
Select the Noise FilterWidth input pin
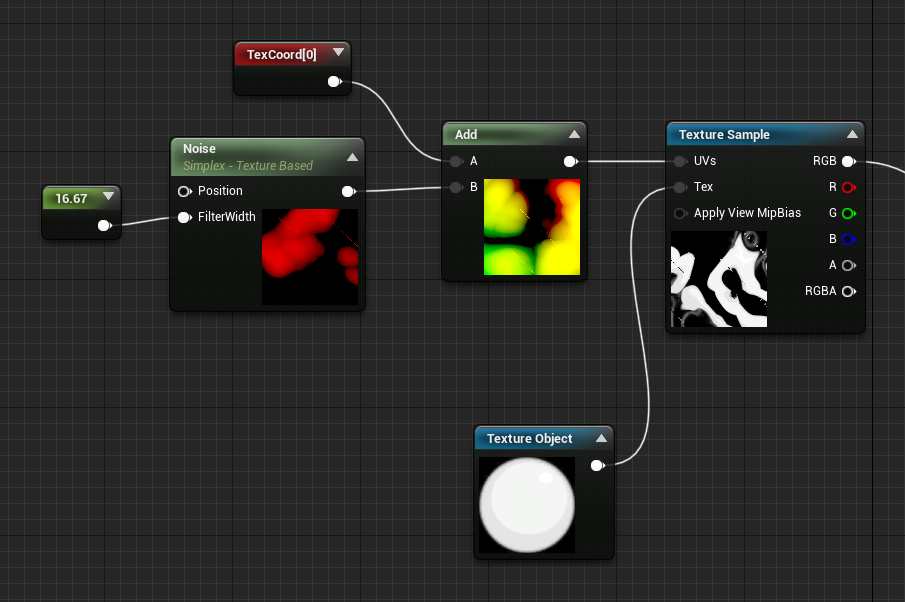coord(185,217)
